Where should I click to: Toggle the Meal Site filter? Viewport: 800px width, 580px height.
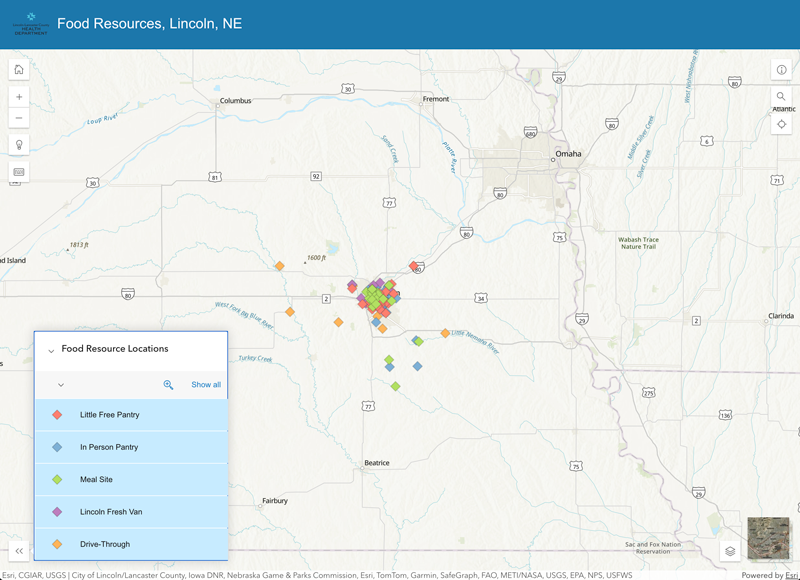pyautogui.click(x=130, y=479)
